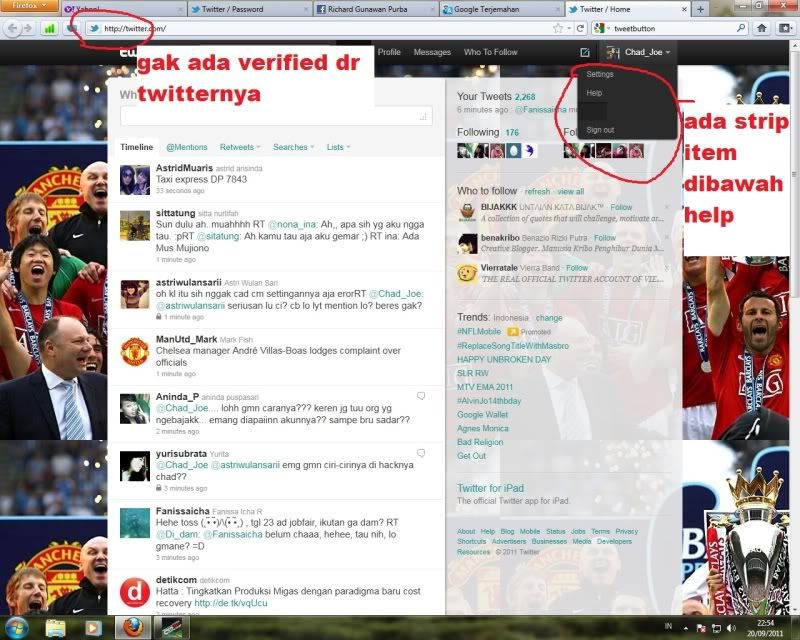The image size is (800, 640).
Task: Click the browser back arrow button
Action: 13,28
